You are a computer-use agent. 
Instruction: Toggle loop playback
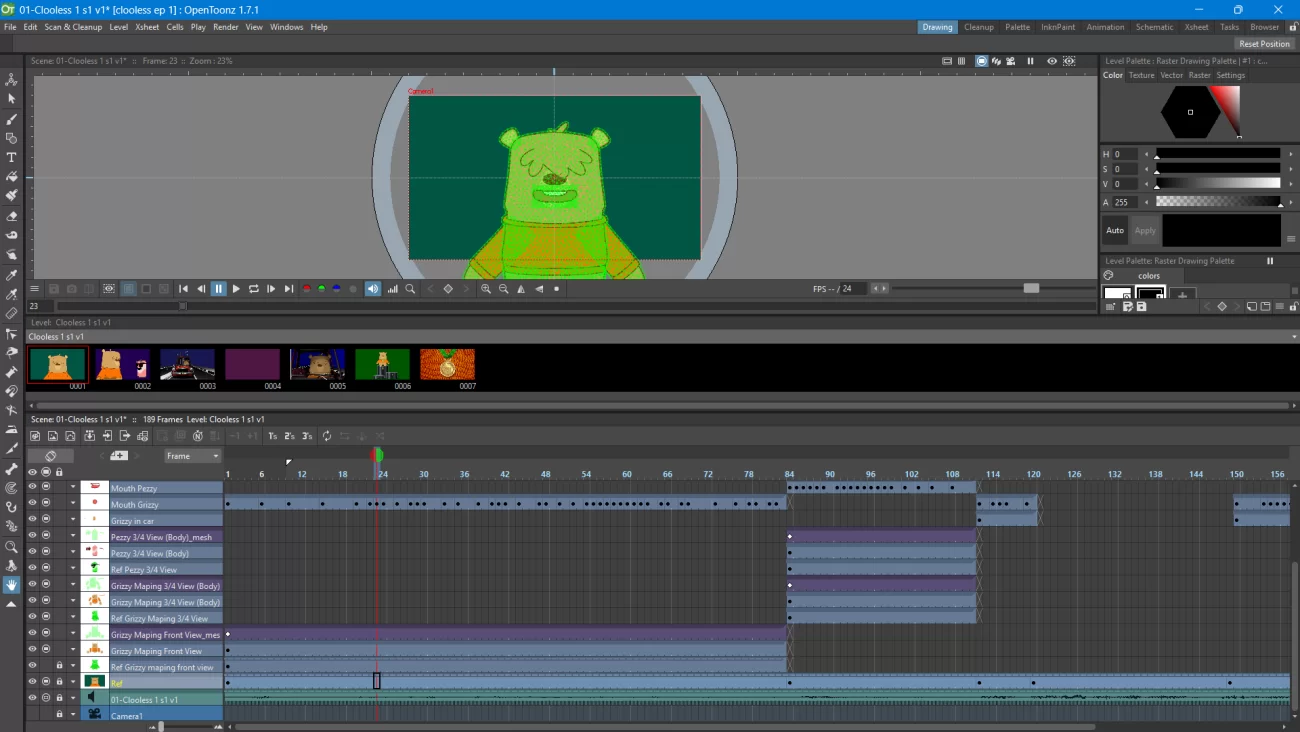pyautogui.click(x=254, y=289)
